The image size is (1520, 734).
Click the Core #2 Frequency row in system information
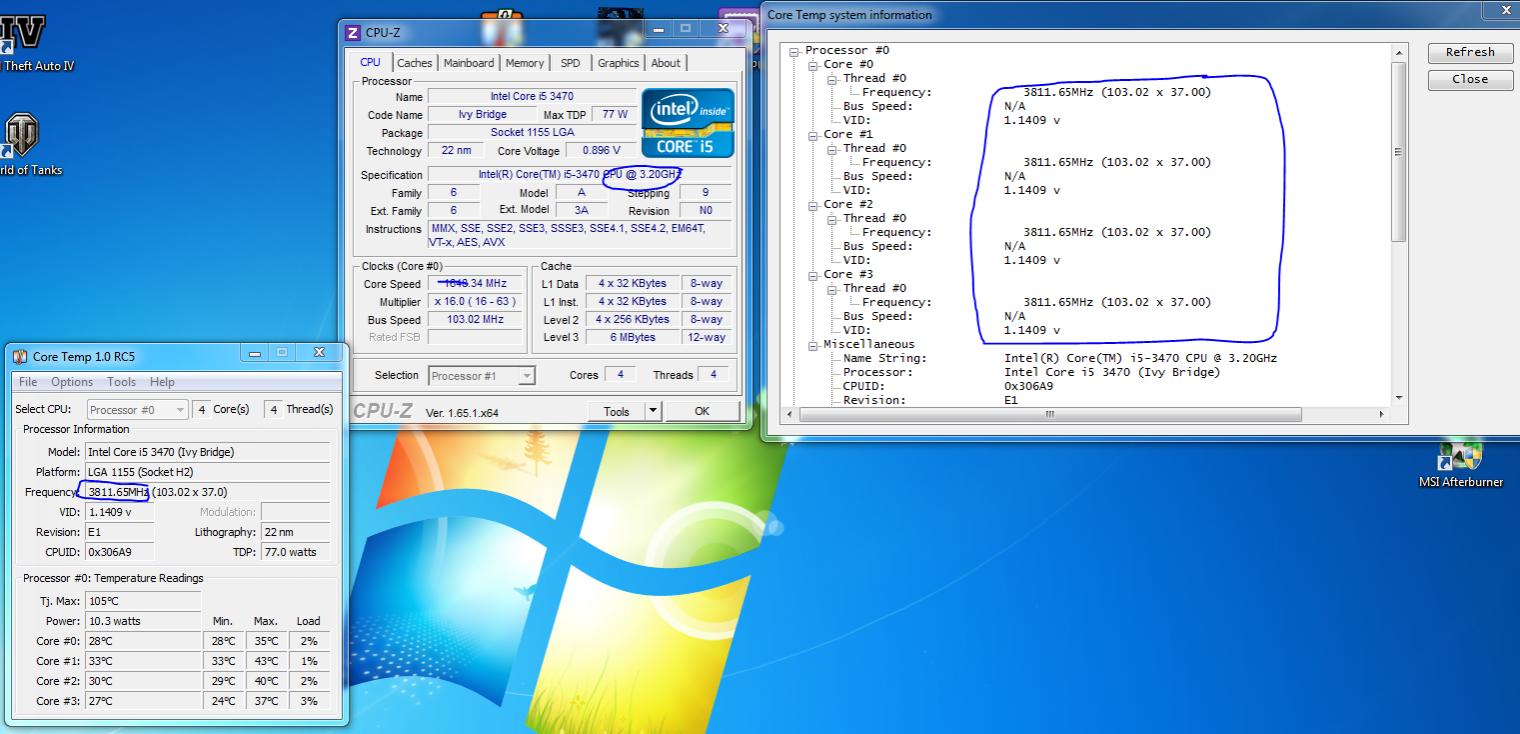tap(1036, 232)
